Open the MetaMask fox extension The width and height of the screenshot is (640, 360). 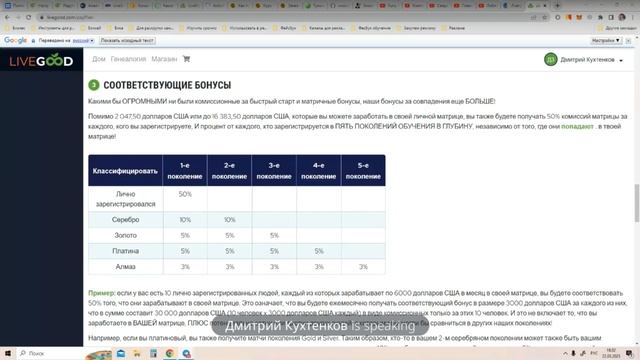coord(579,18)
